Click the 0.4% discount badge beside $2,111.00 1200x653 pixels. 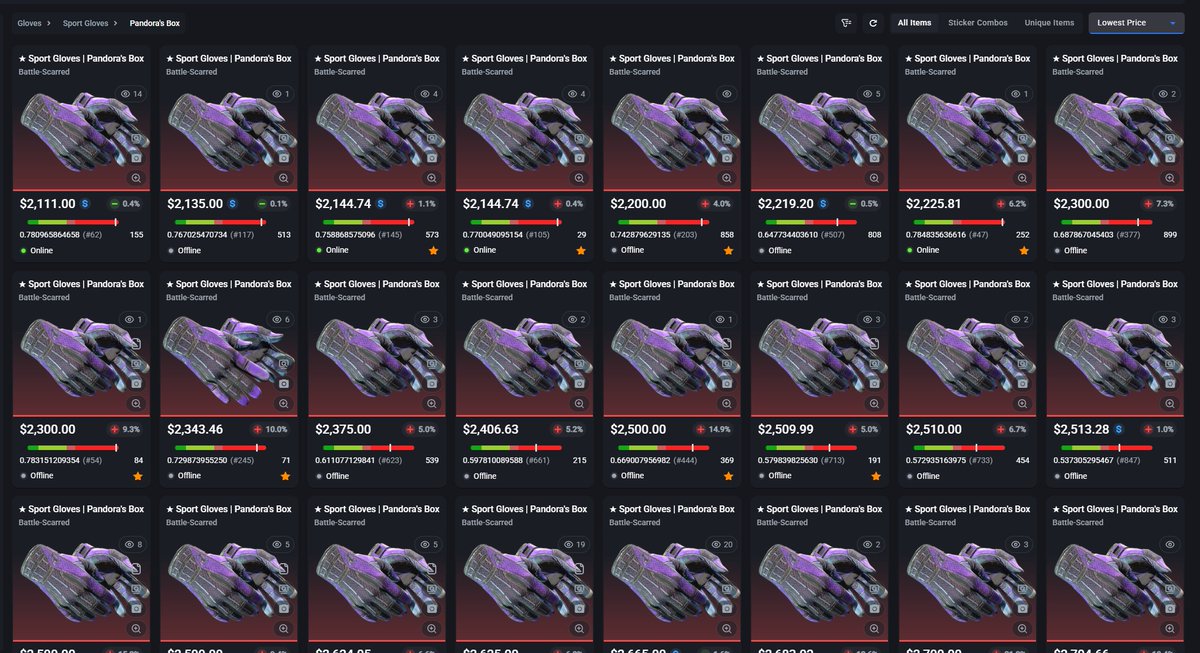(x=126, y=204)
